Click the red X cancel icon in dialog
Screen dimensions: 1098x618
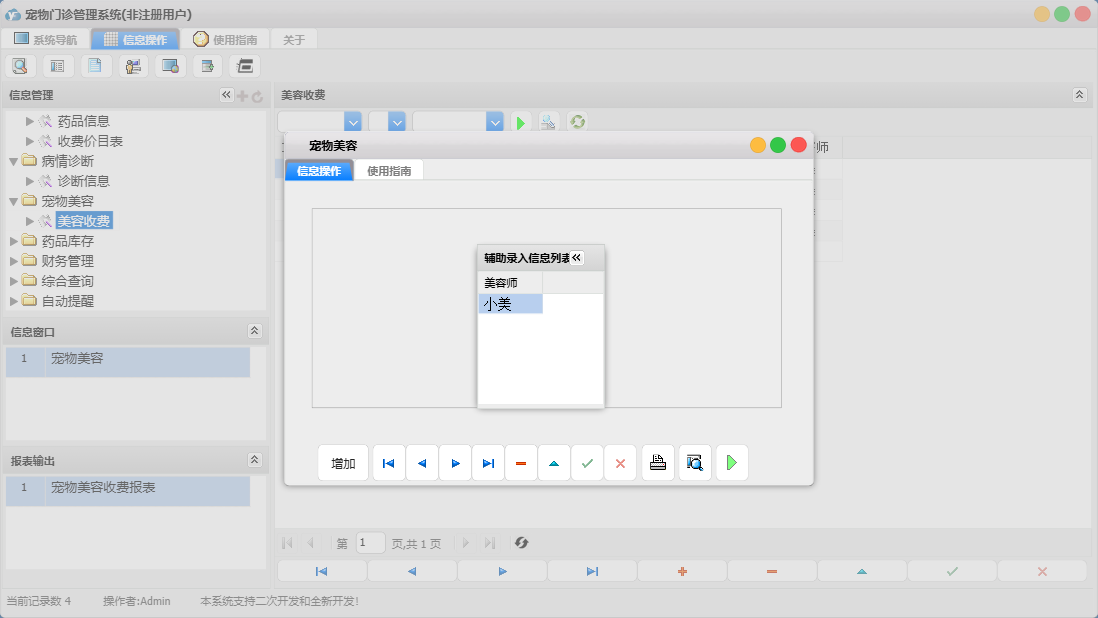[x=620, y=463]
